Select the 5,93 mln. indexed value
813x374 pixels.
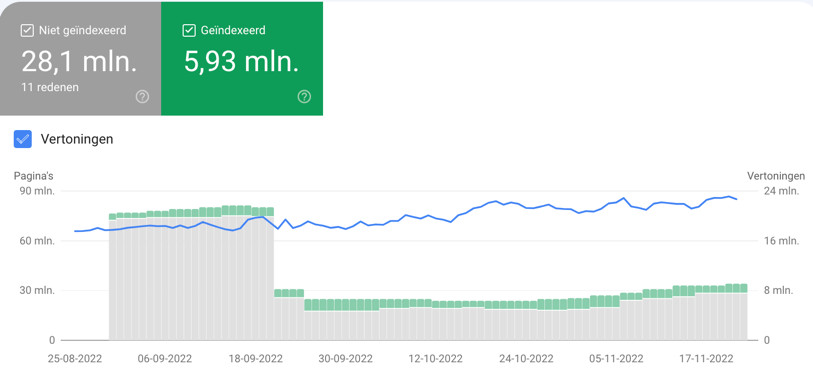(x=242, y=62)
